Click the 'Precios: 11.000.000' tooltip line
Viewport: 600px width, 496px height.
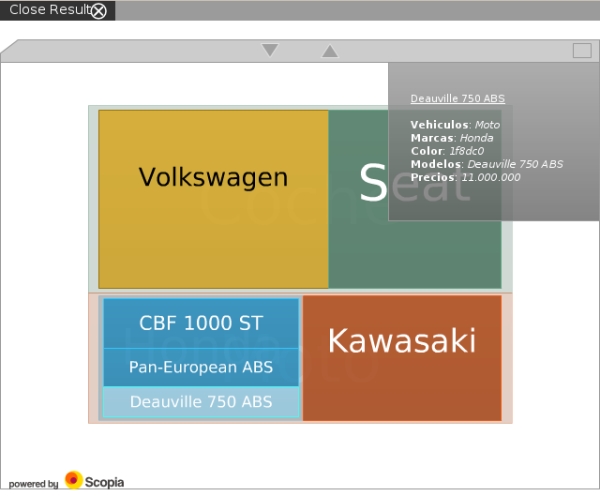coord(465,177)
